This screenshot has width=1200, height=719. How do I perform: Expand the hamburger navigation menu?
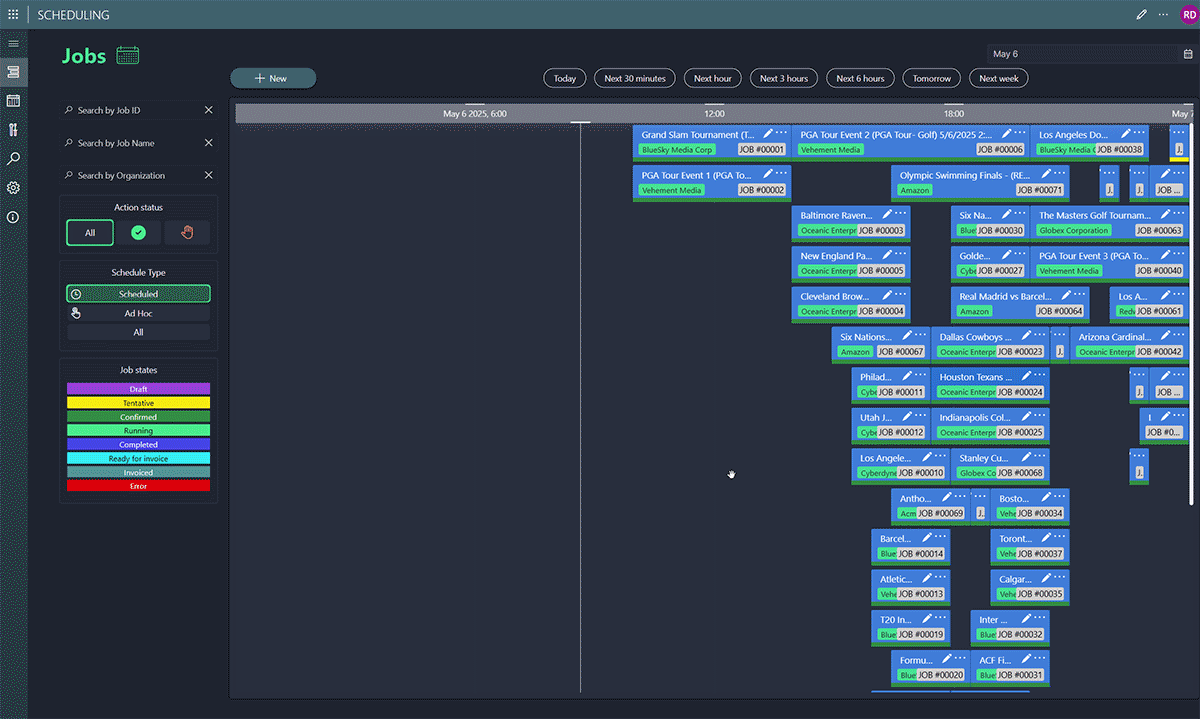[13, 44]
